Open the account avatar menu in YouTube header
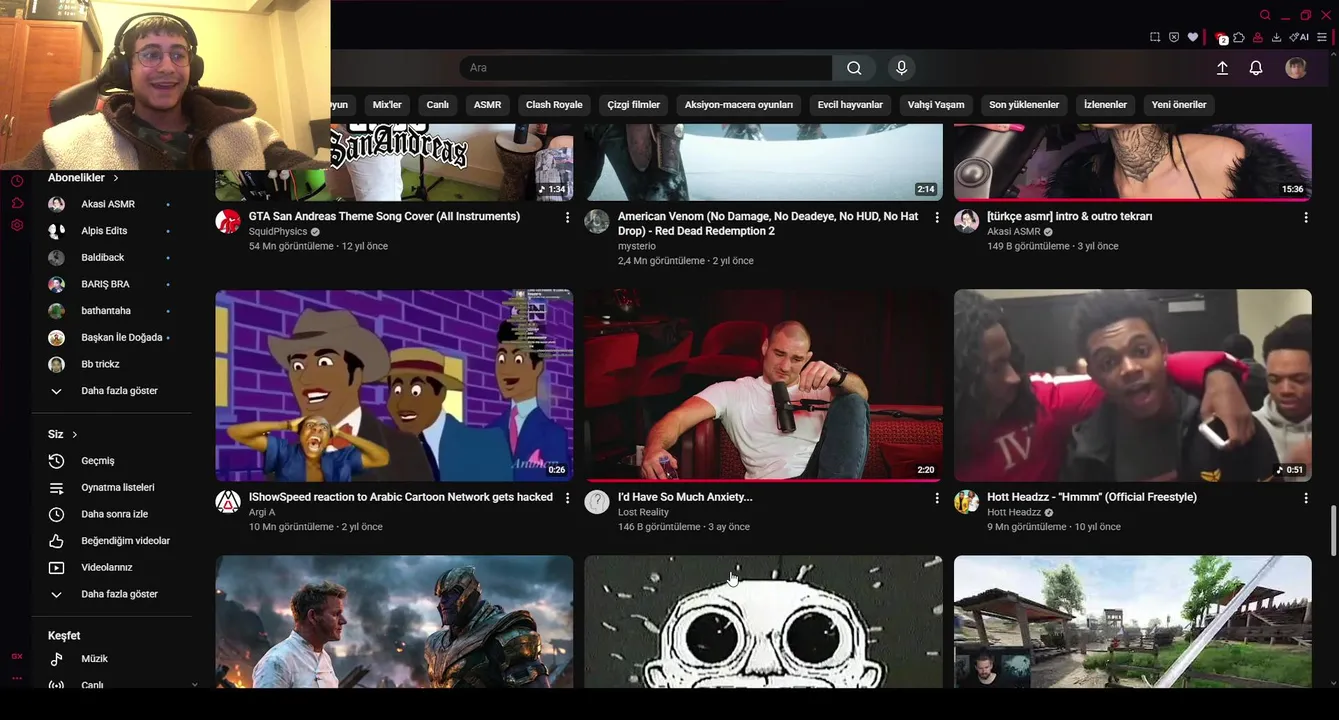1339x720 pixels. coord(1296,68)
